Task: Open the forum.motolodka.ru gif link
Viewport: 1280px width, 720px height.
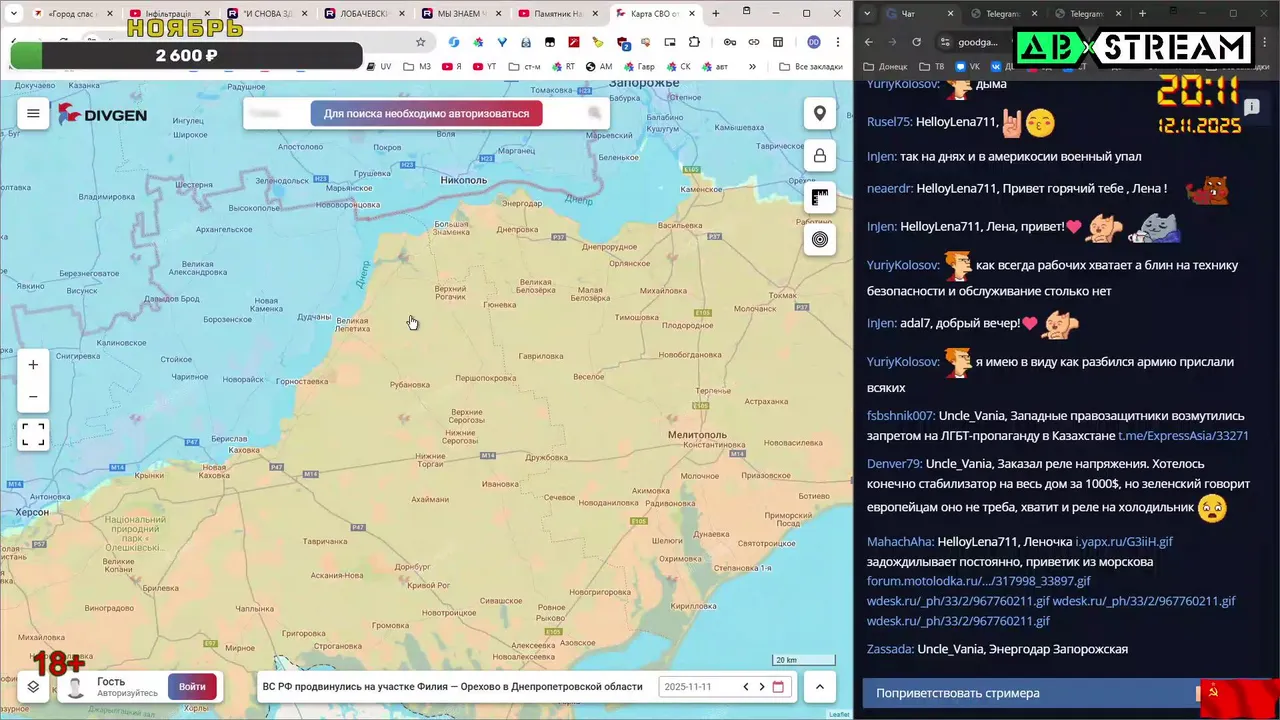Action: [x=978, y=581]
